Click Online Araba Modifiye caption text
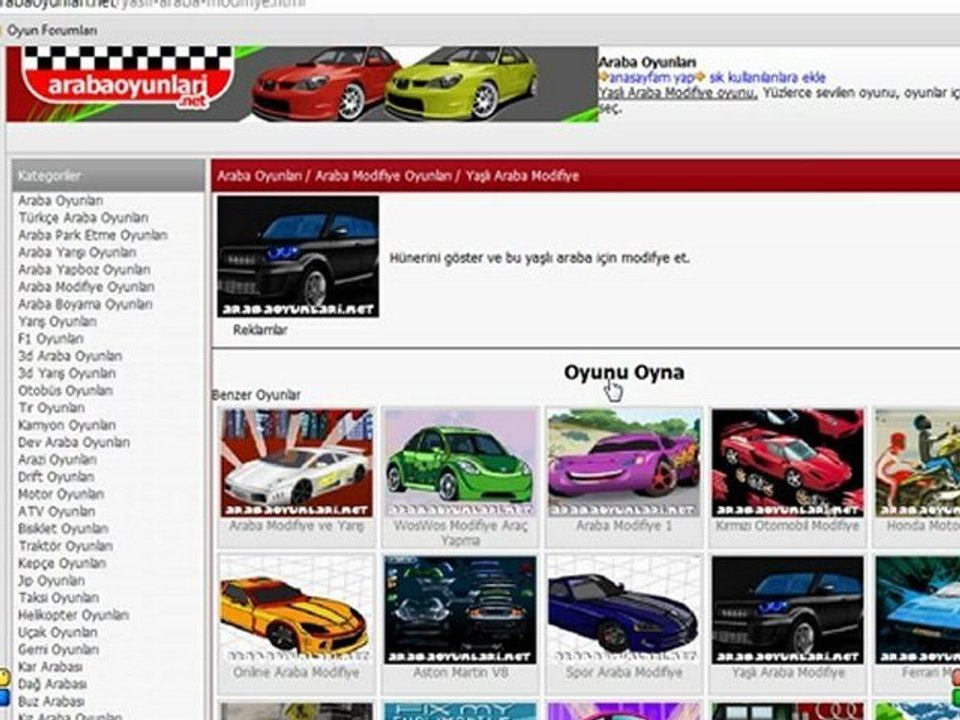 click(x=296, y=672)
